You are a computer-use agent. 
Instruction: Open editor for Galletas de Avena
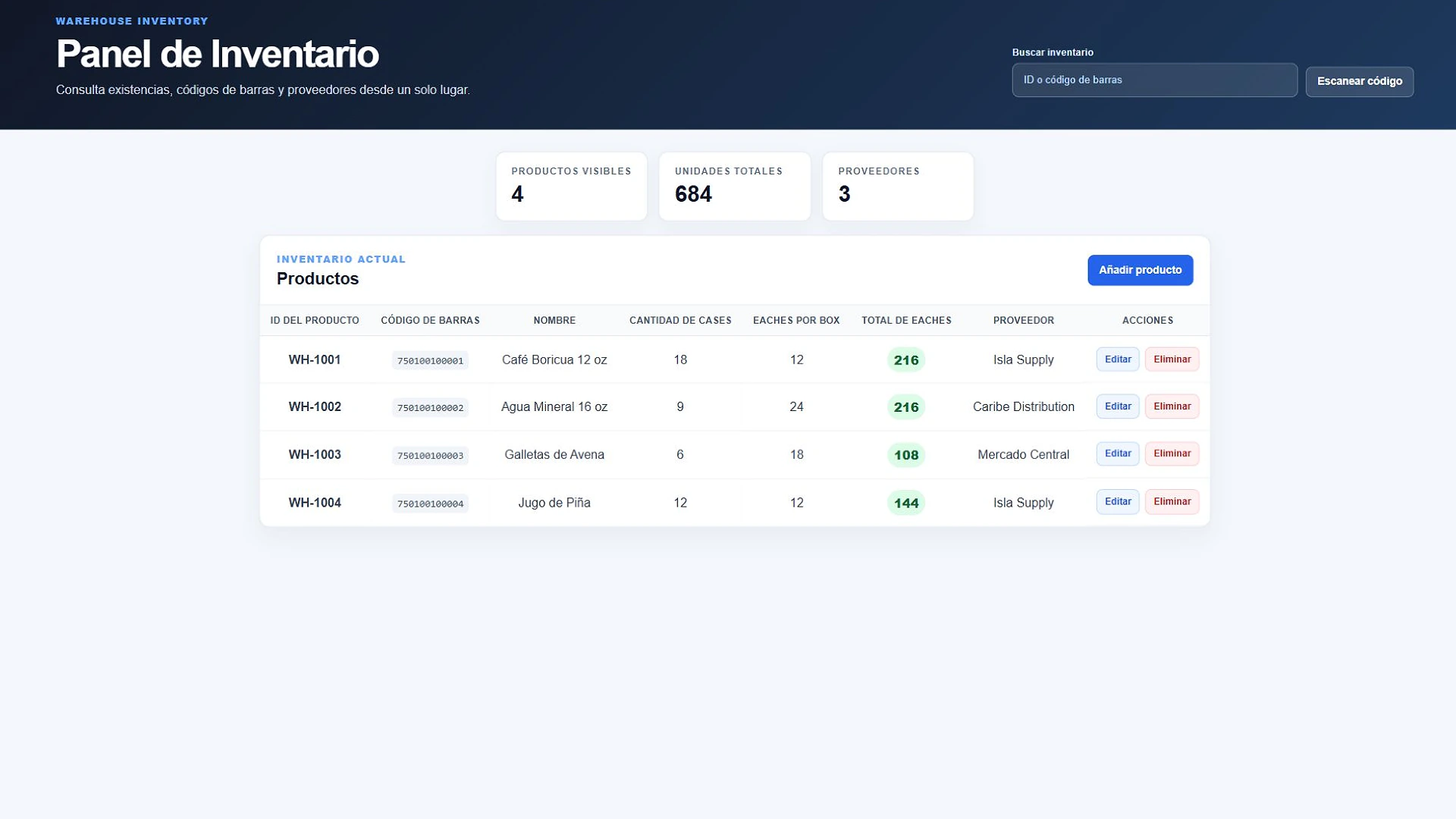click(1117, 453)
